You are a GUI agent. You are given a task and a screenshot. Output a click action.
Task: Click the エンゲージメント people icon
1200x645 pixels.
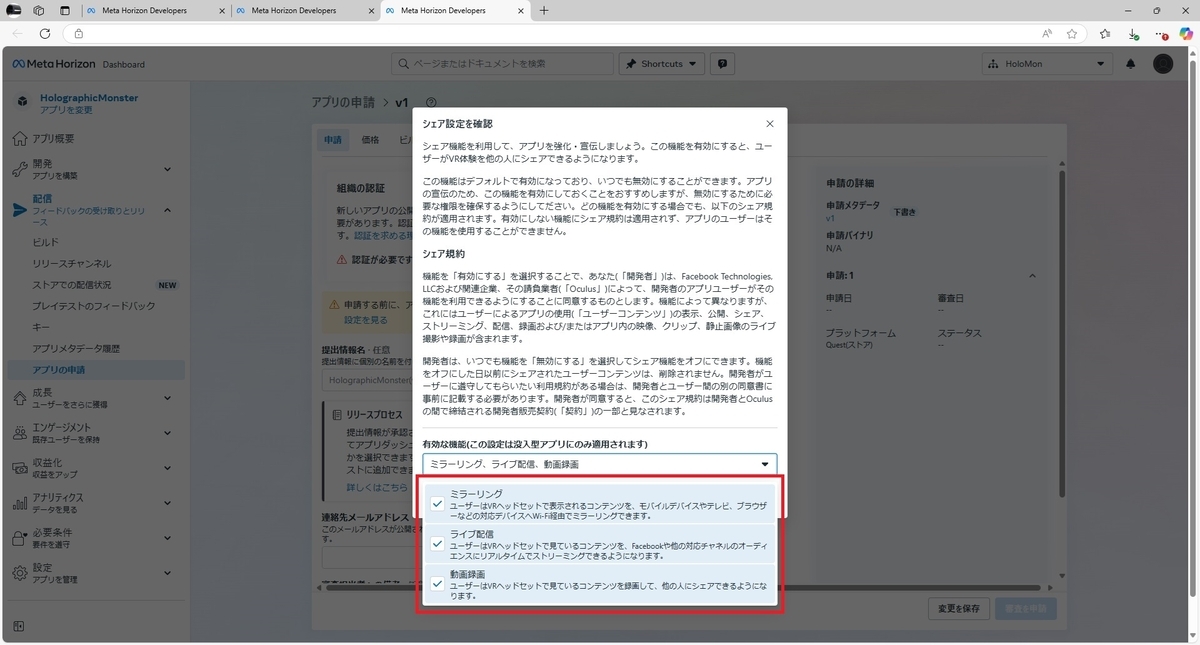(x=21, y=432)
